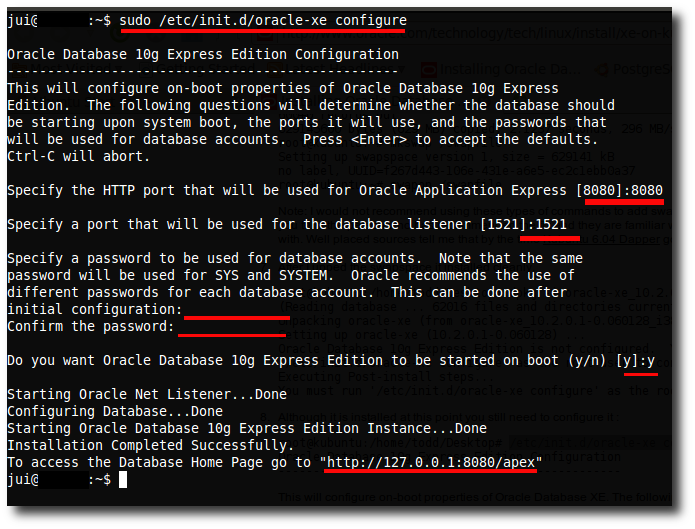Click the terminal cursor at the last prompt
The height and width of the screenshot is (529, 695).
click(x=123, y=480)
